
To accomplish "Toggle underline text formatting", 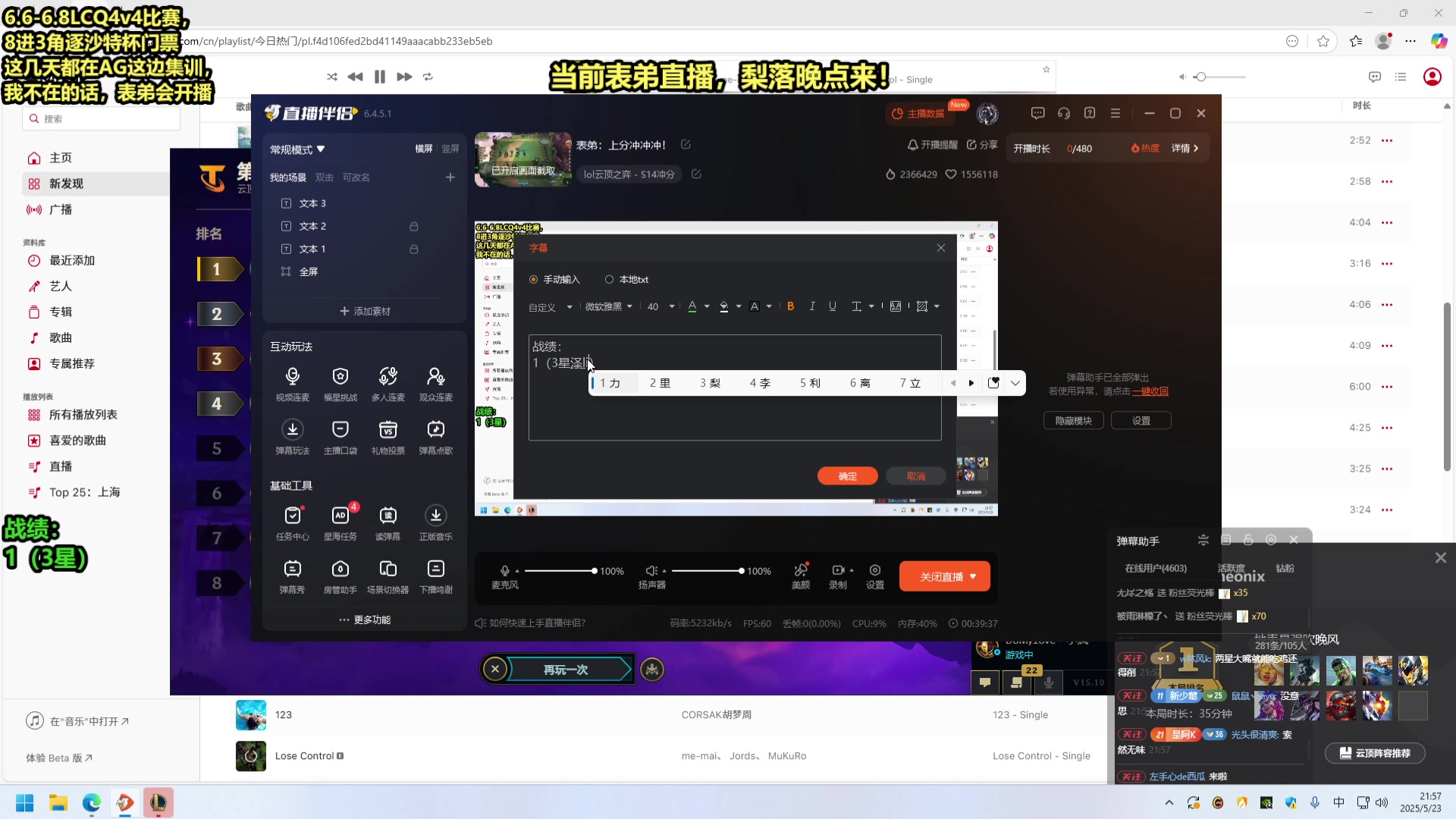I will [x=833, y=306].
